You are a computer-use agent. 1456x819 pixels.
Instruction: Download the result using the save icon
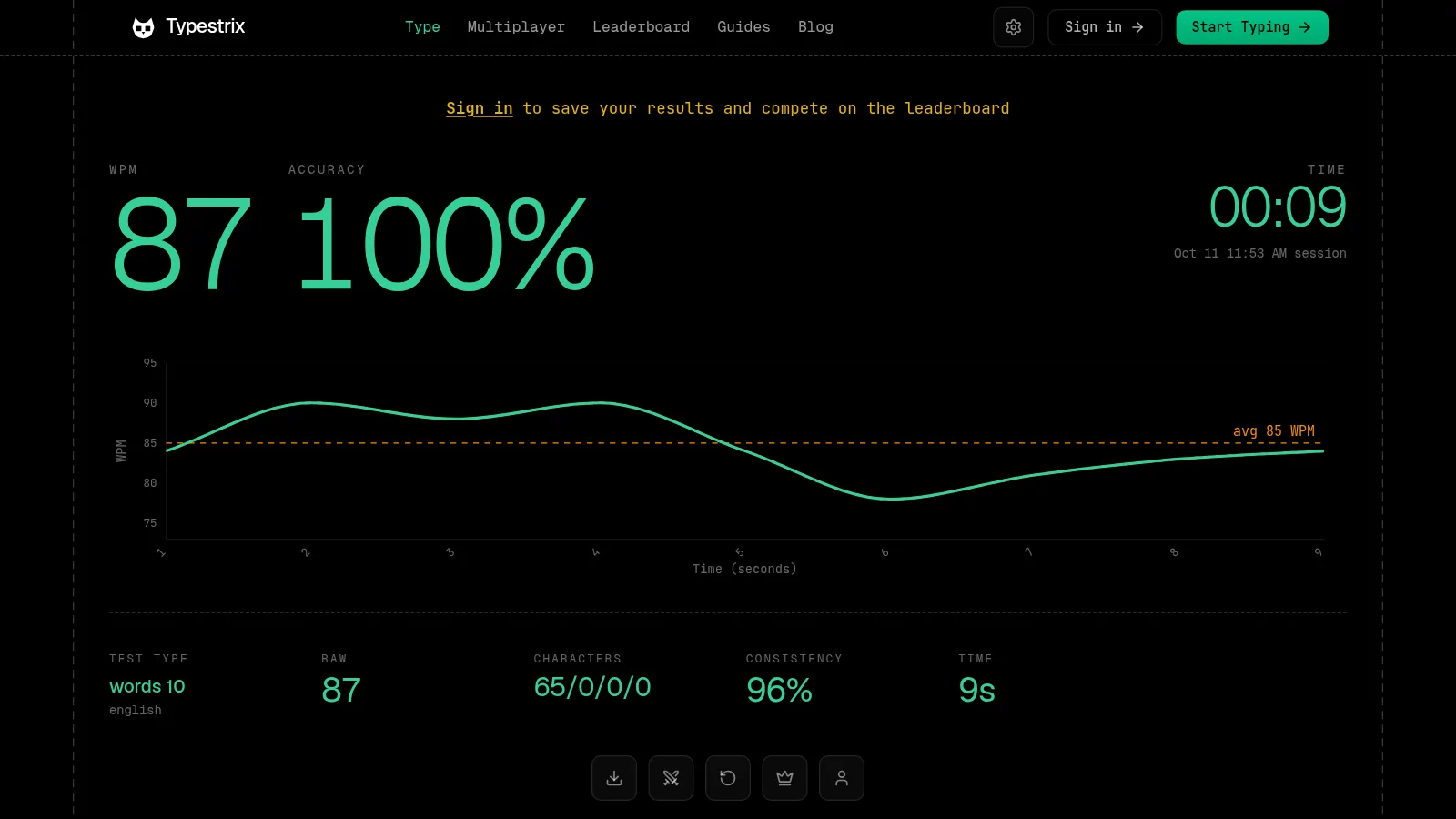click(x=614, y=778)
